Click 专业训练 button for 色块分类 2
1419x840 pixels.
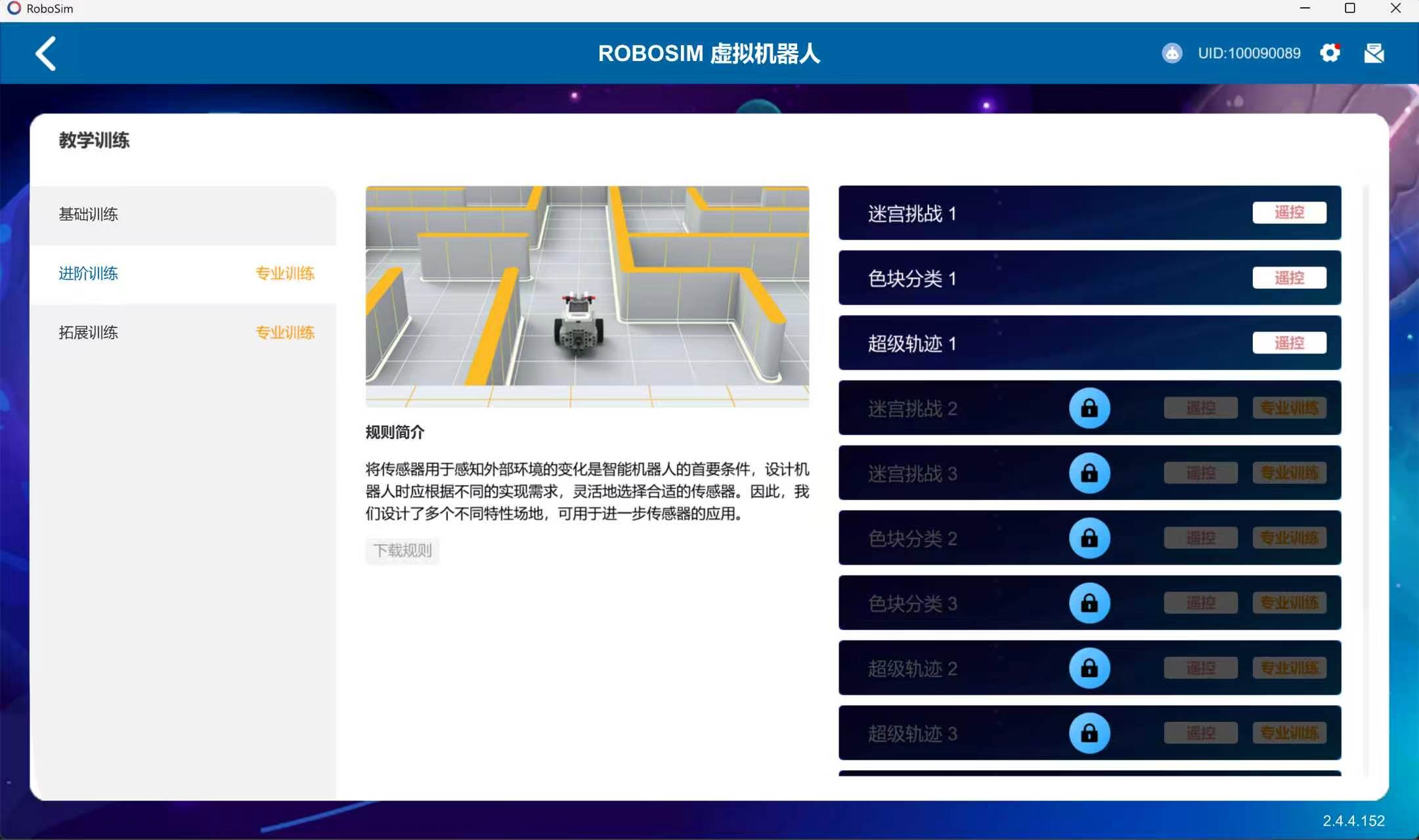click(x=1289, y=538)
